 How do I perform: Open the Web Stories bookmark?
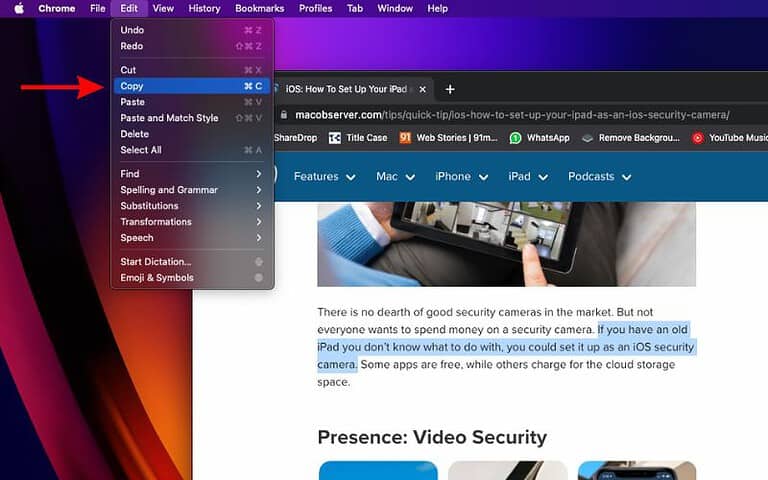point(448,138)
